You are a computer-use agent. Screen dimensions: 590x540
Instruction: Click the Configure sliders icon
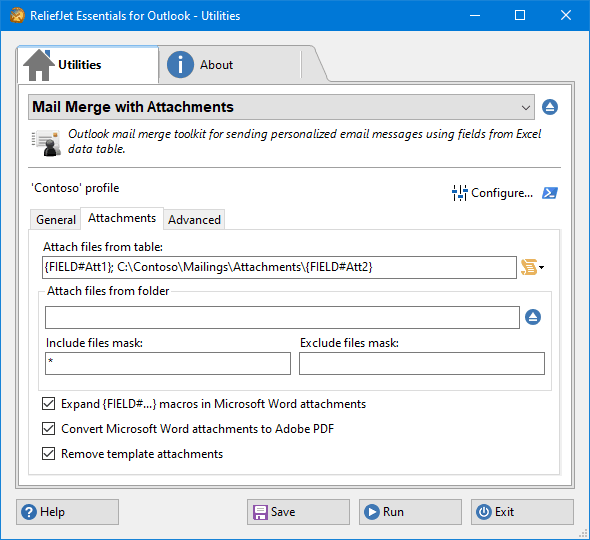point(459,193)
